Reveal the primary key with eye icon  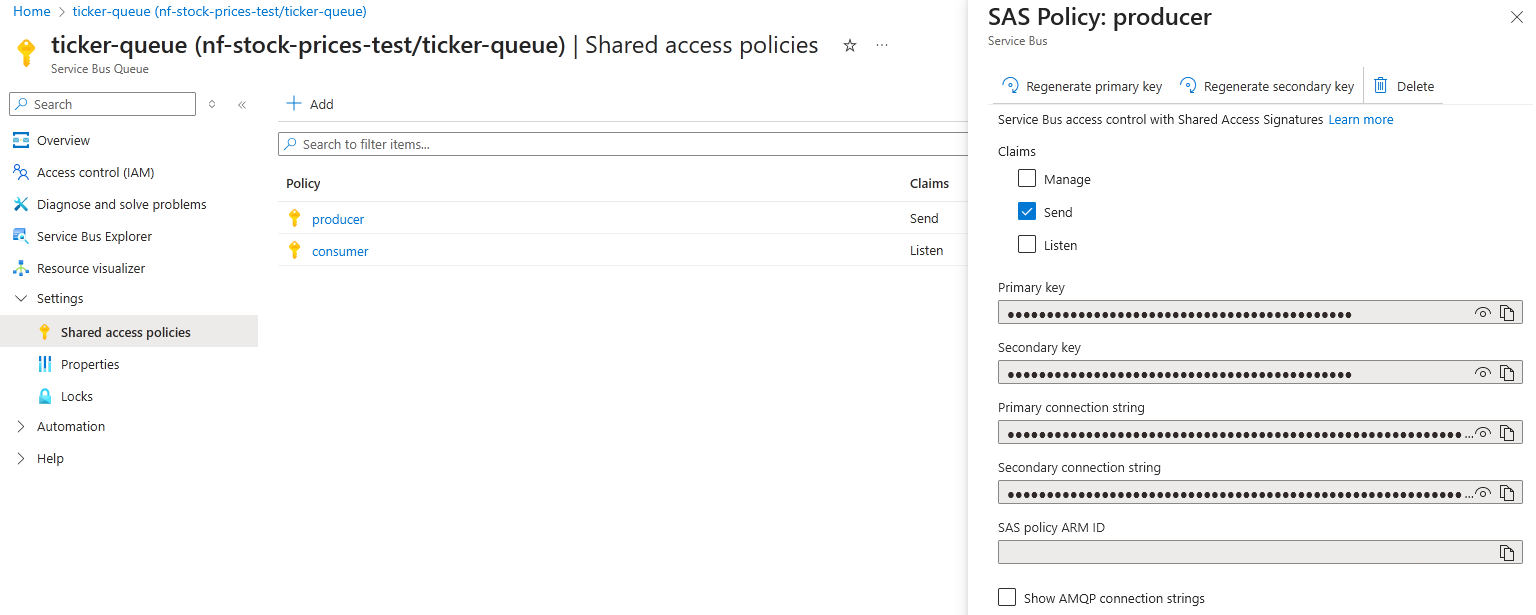1483,313
